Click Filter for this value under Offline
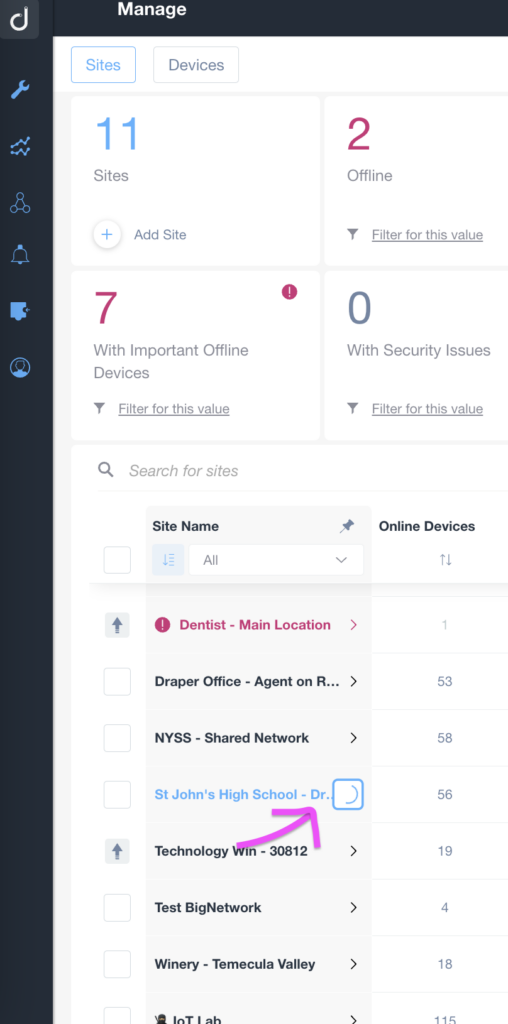The height and width of the screenshot is (1024, 508). [x=427, y=234]
